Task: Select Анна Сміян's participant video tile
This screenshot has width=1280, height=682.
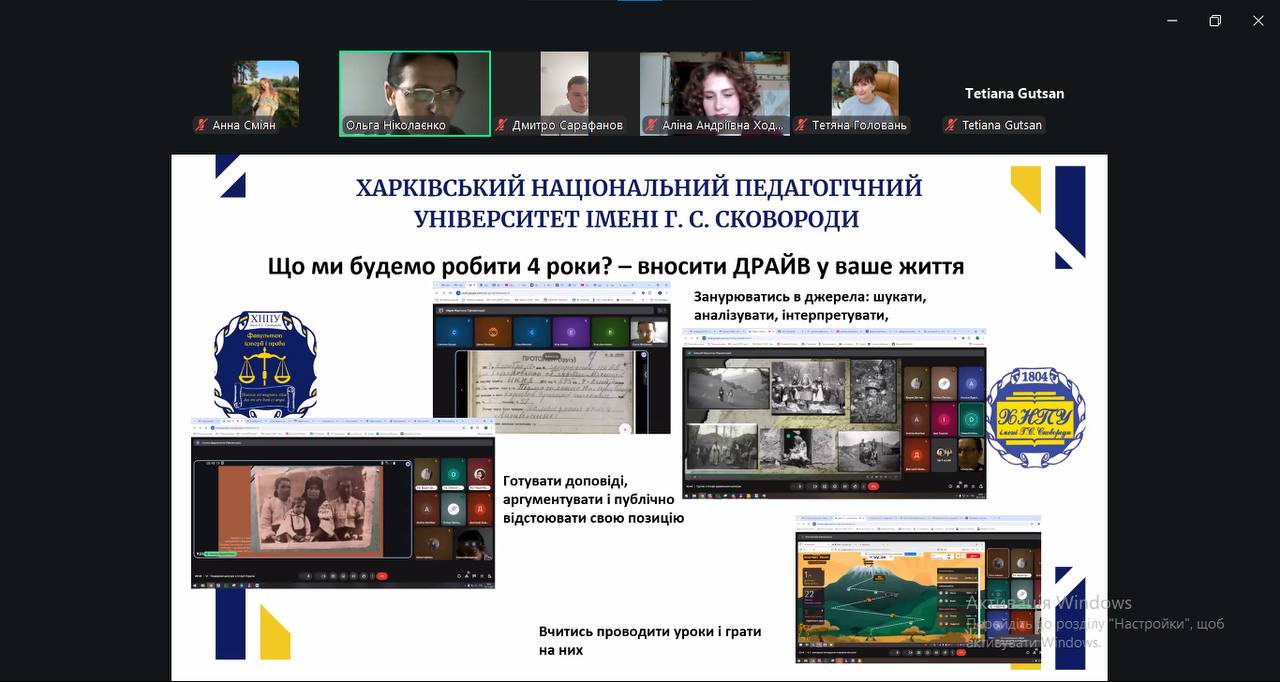Action: (265, 89)
